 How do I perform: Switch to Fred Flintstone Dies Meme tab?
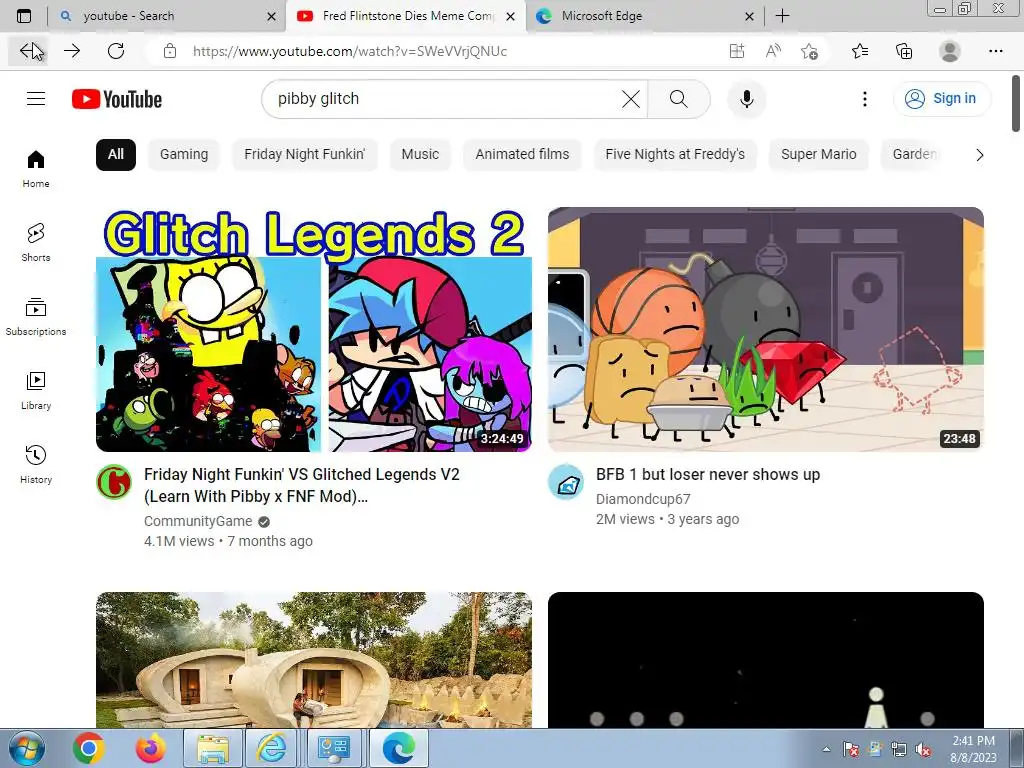pos(408,16)
